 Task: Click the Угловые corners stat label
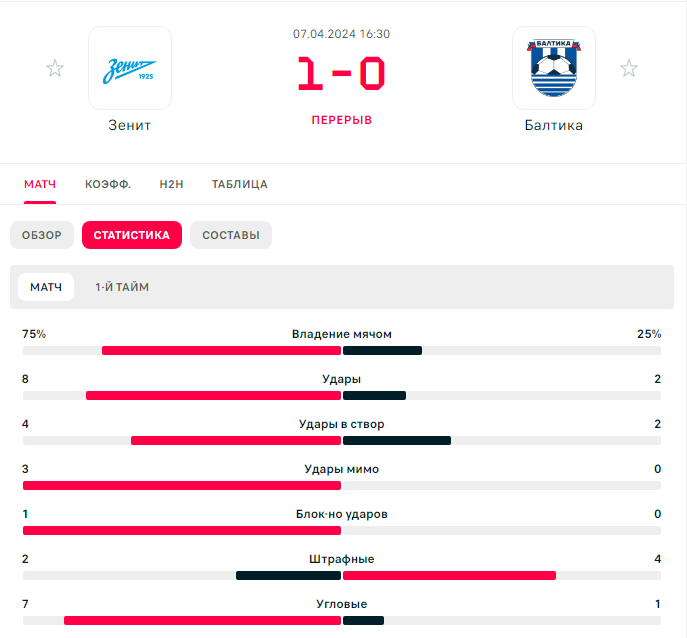coord(342,604)
